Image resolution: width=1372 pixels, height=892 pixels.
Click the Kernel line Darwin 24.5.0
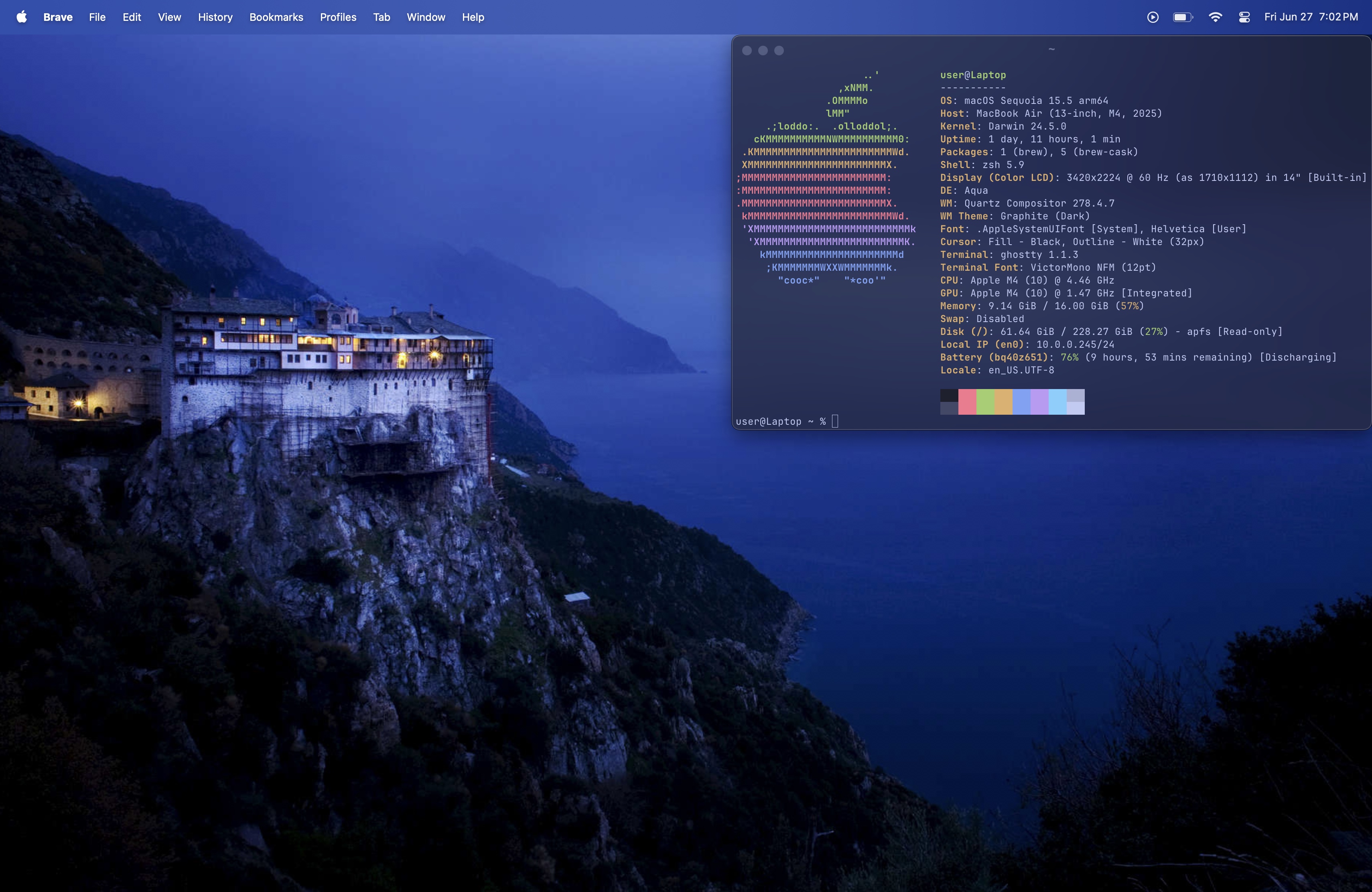tap(1003, 126)
